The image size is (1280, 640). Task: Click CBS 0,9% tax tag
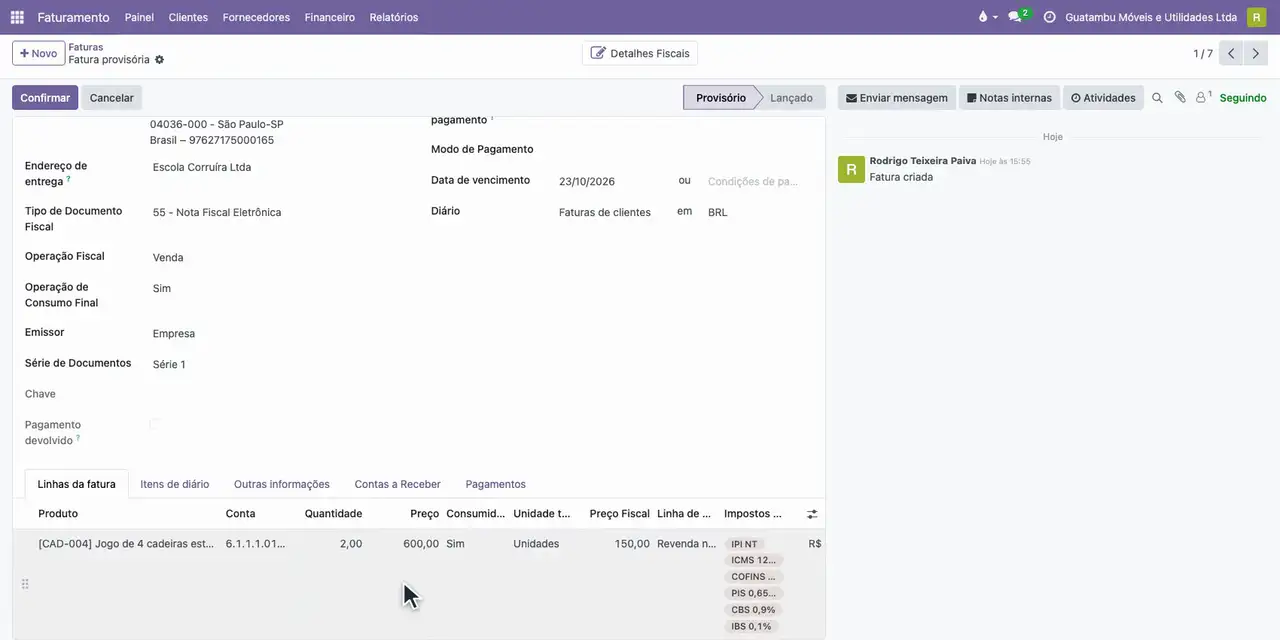tap(753, 610)
